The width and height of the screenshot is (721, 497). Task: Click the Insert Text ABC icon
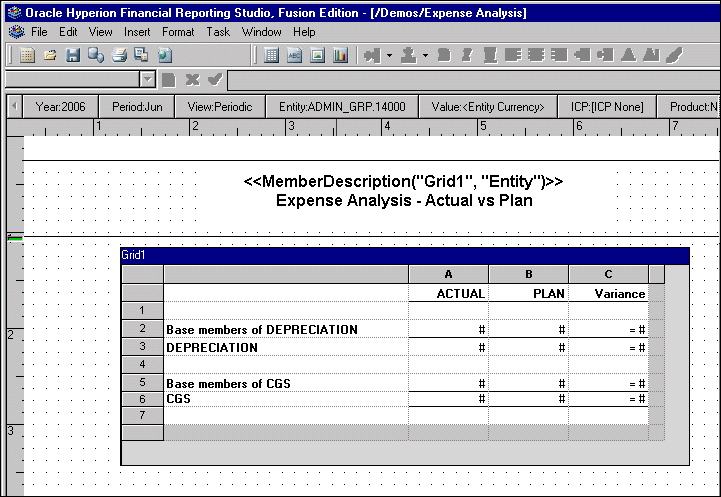[294, 56]
